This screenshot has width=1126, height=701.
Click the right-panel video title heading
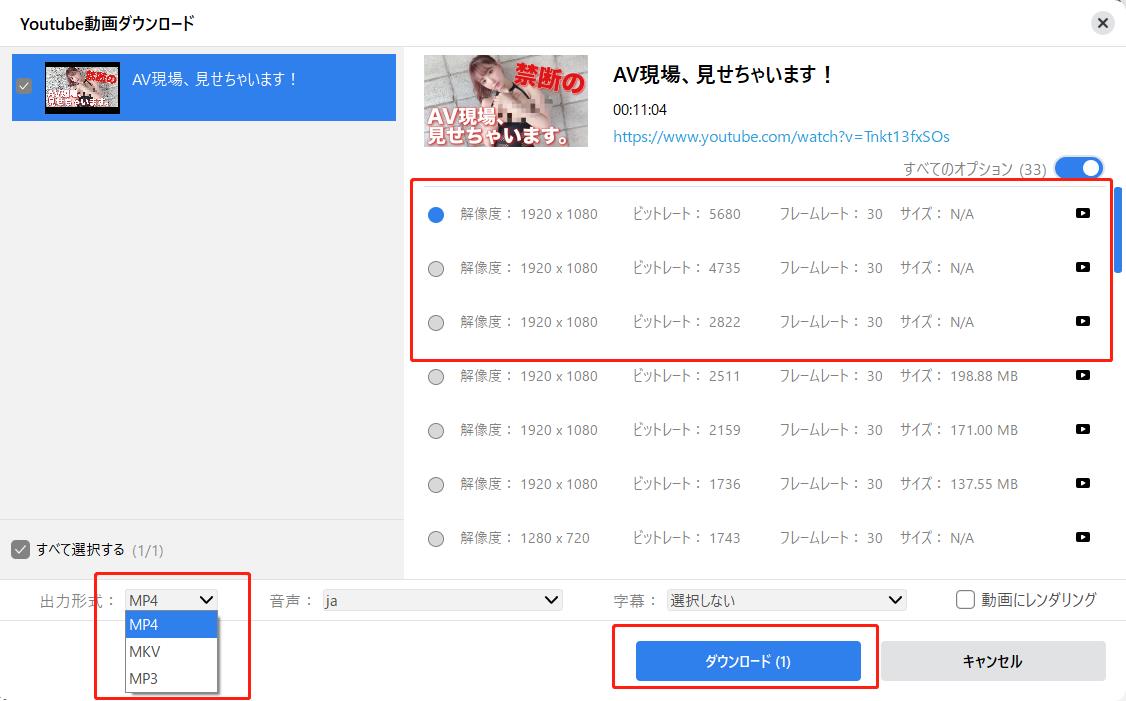722,75
